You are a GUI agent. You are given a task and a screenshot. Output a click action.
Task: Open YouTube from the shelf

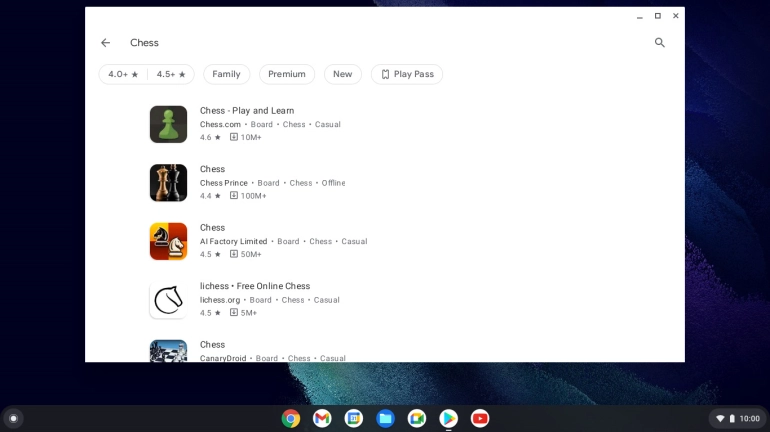[x=480, y=418]
